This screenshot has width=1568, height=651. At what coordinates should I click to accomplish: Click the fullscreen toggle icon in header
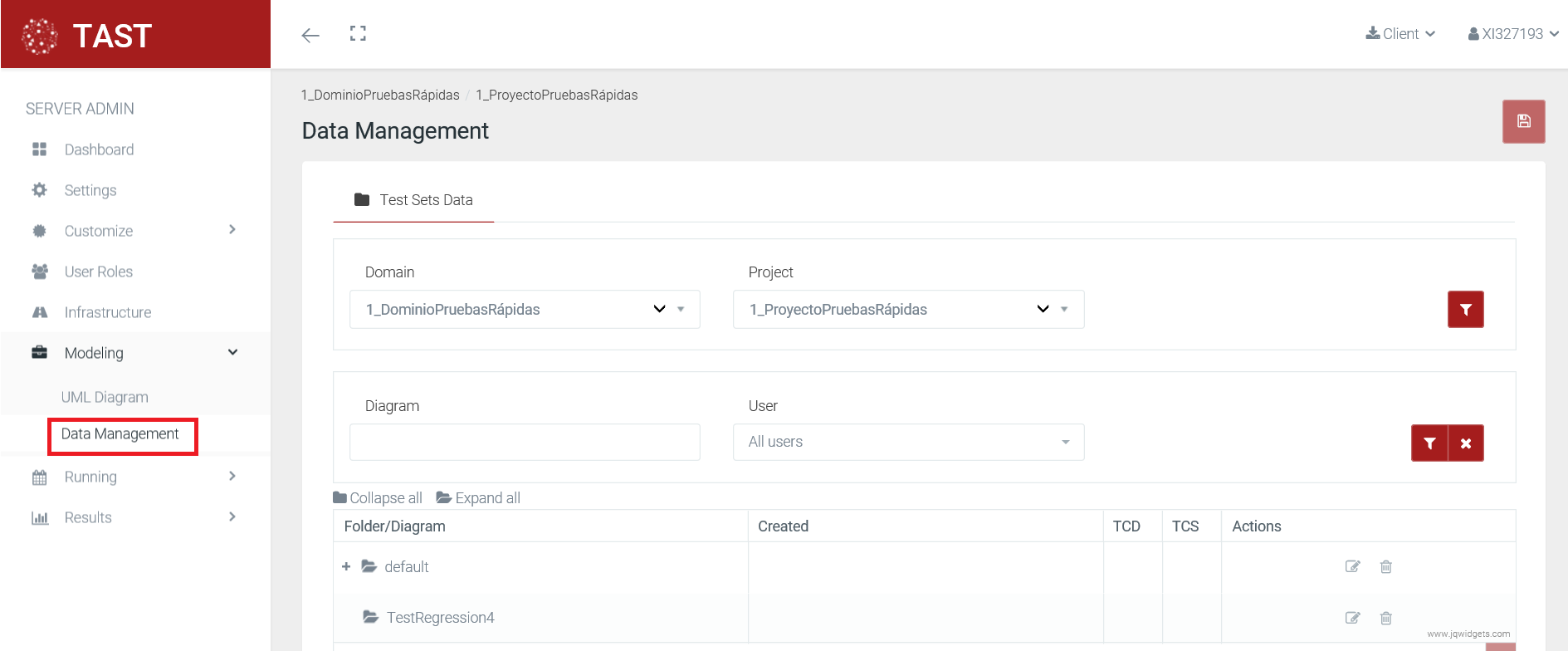[358, 34]
